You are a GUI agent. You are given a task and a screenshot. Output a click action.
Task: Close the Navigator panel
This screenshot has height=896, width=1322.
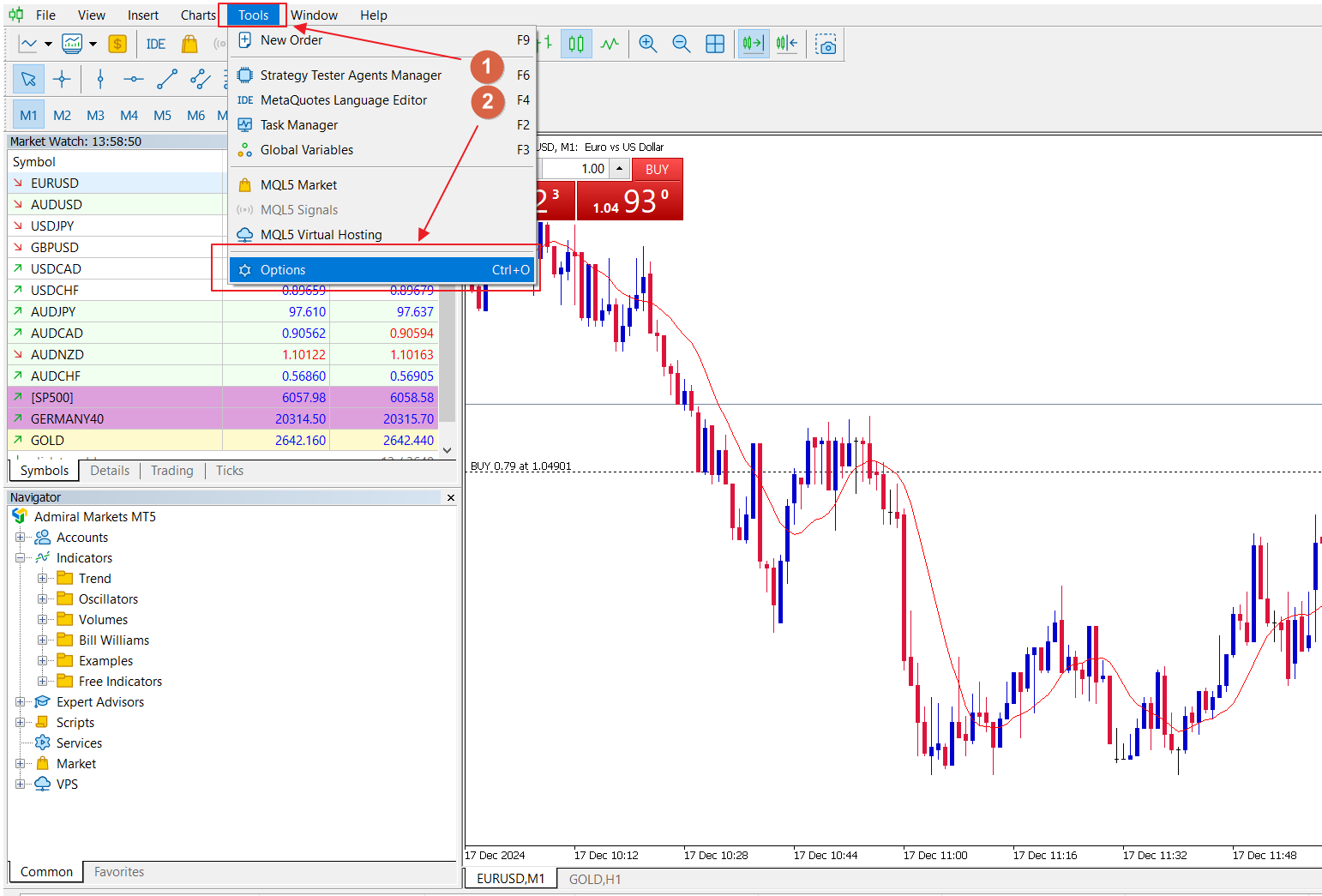[x=451, y=497]
